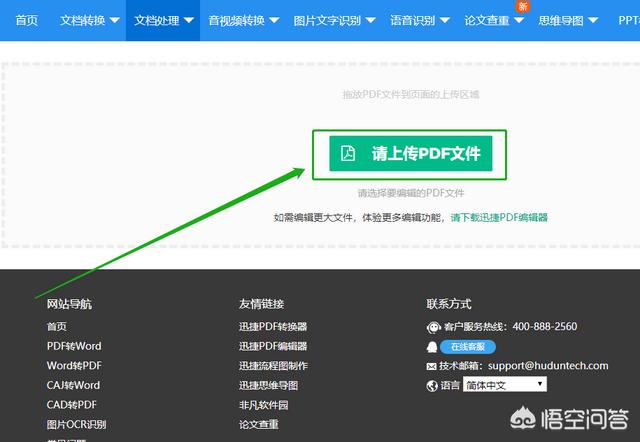Click the customer service hotline headset icon
Image resolution: width=640 pixels, height=442 pixels.
433,327
